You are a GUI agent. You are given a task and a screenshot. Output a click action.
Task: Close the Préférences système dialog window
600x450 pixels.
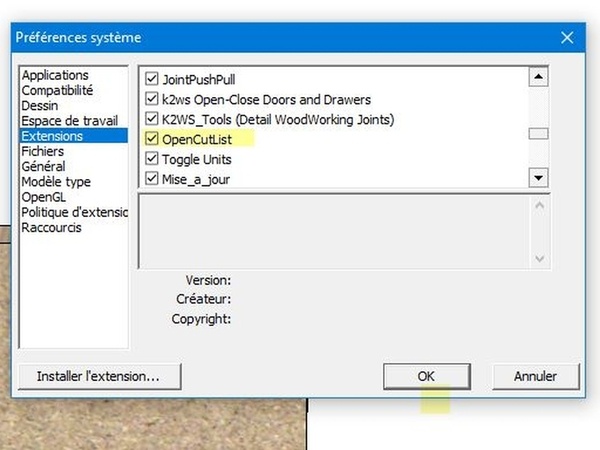(567, 38)
